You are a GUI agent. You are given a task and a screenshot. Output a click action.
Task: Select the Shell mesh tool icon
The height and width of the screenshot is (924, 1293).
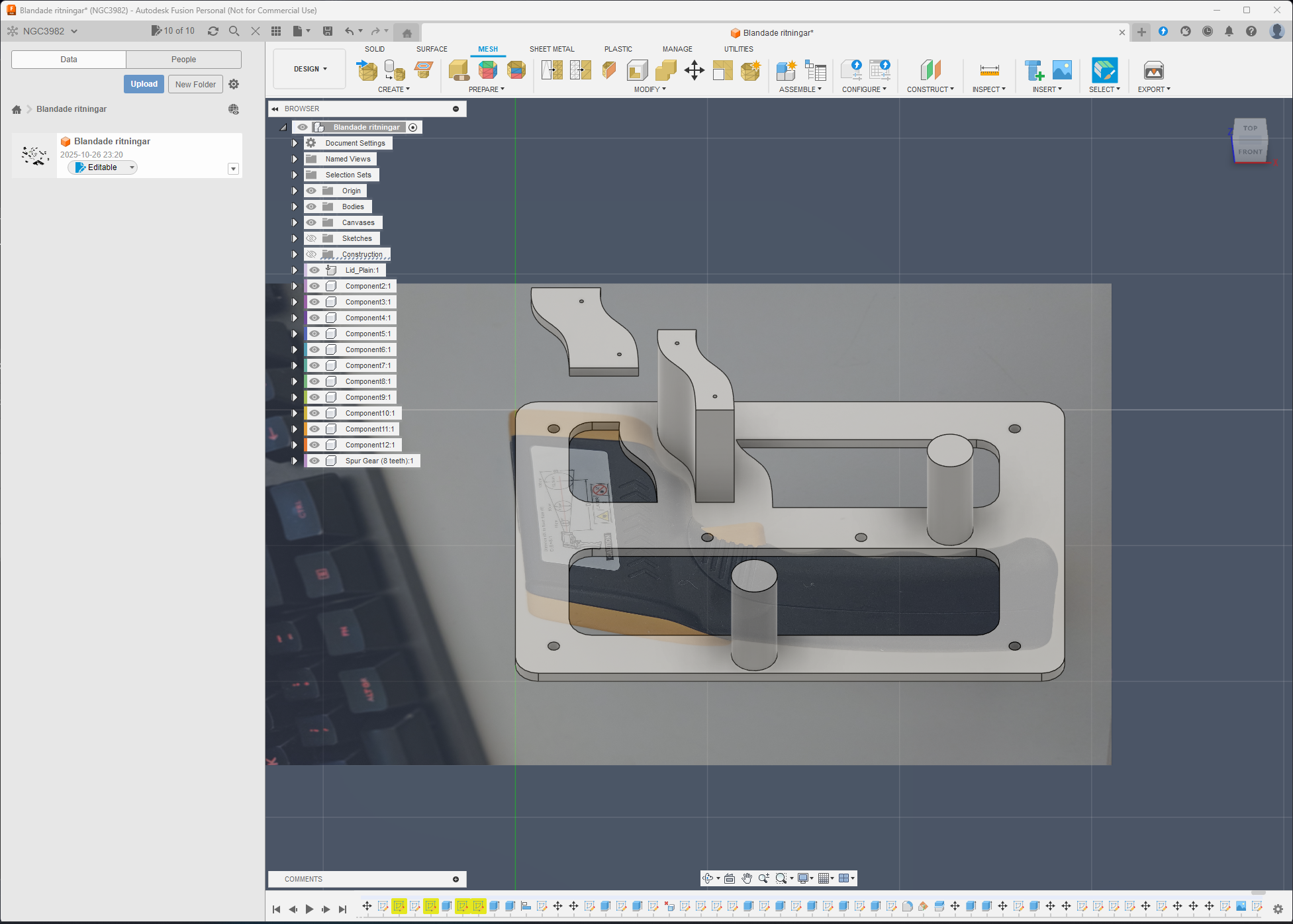click(637, 69)
